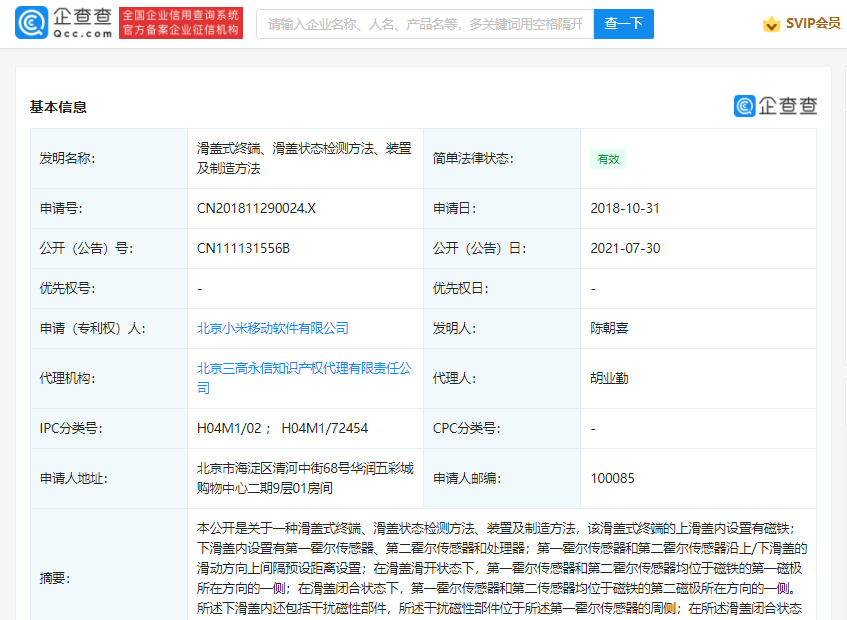Click the agent name 胡业勤
Viewport: 847px width, 620px height.
[x=610, y=378]
